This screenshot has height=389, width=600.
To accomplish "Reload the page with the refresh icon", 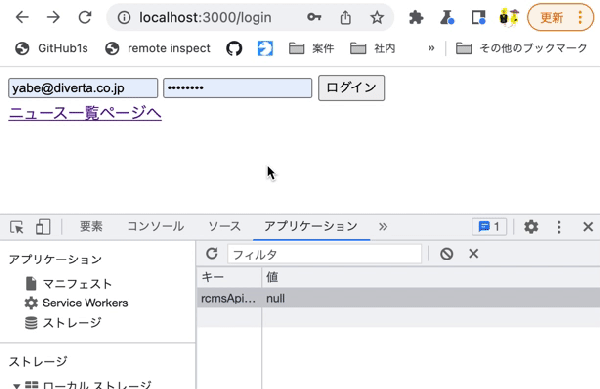I will (85, 17).
